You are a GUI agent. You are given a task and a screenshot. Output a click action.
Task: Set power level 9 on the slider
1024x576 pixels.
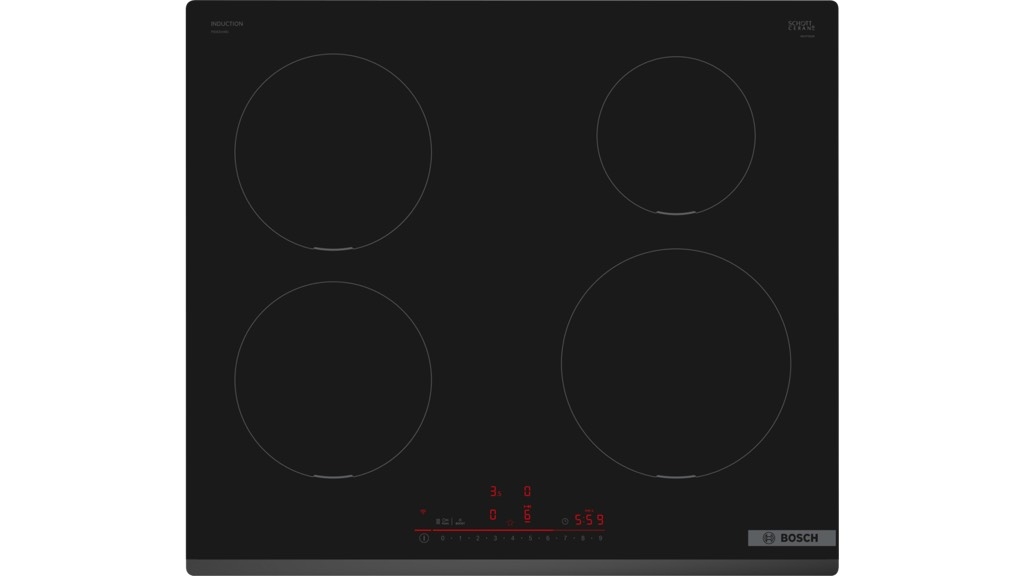[600, 539]
